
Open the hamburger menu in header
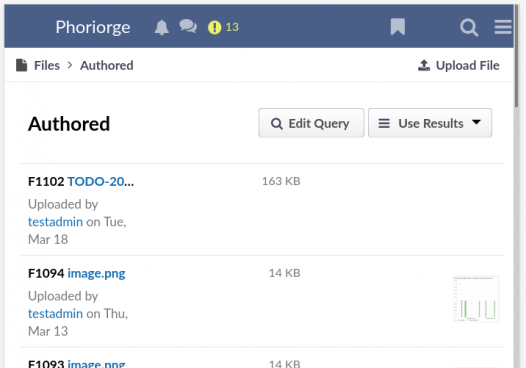503,27
